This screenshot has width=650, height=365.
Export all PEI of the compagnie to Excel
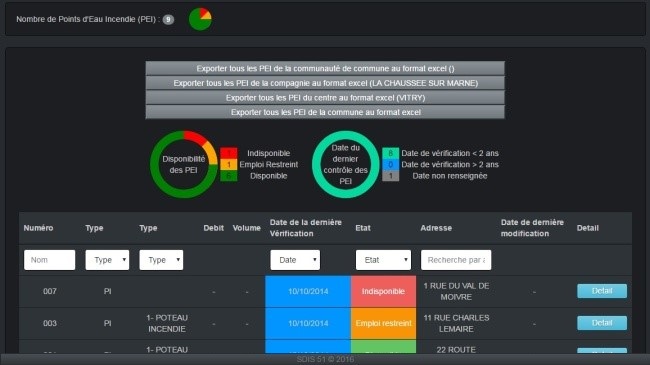coord(325,83)
